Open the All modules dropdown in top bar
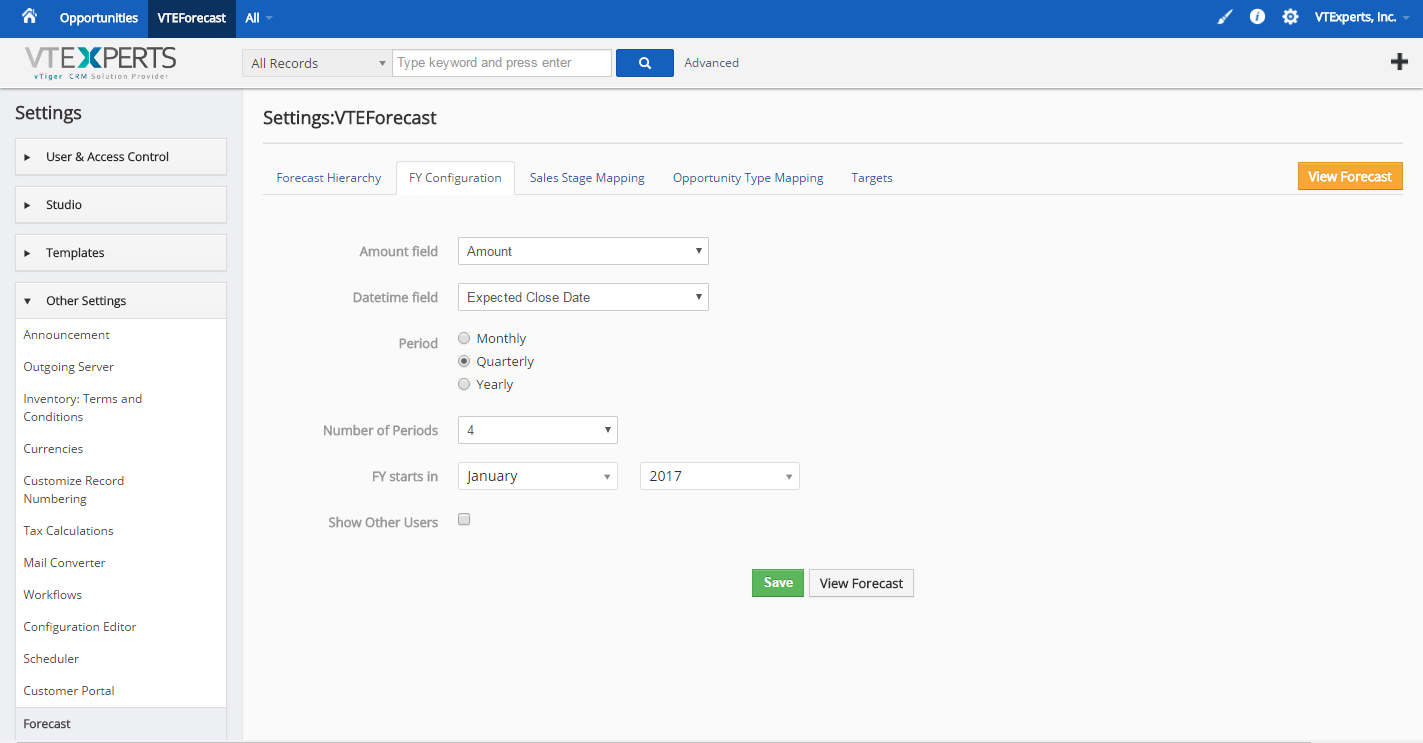Screen dimensions: 1423x743 click(259, 18)
